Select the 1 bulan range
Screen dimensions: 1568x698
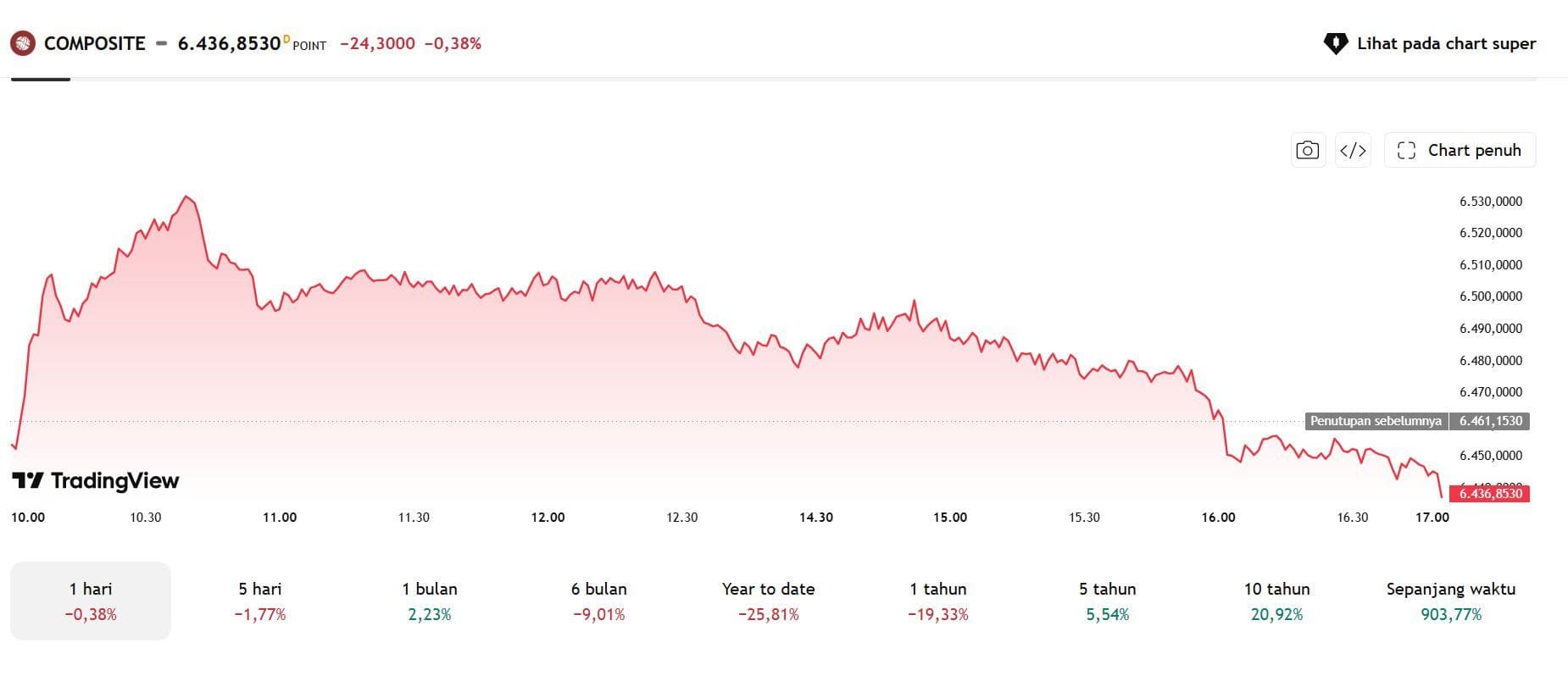click(x=430, y=601)
